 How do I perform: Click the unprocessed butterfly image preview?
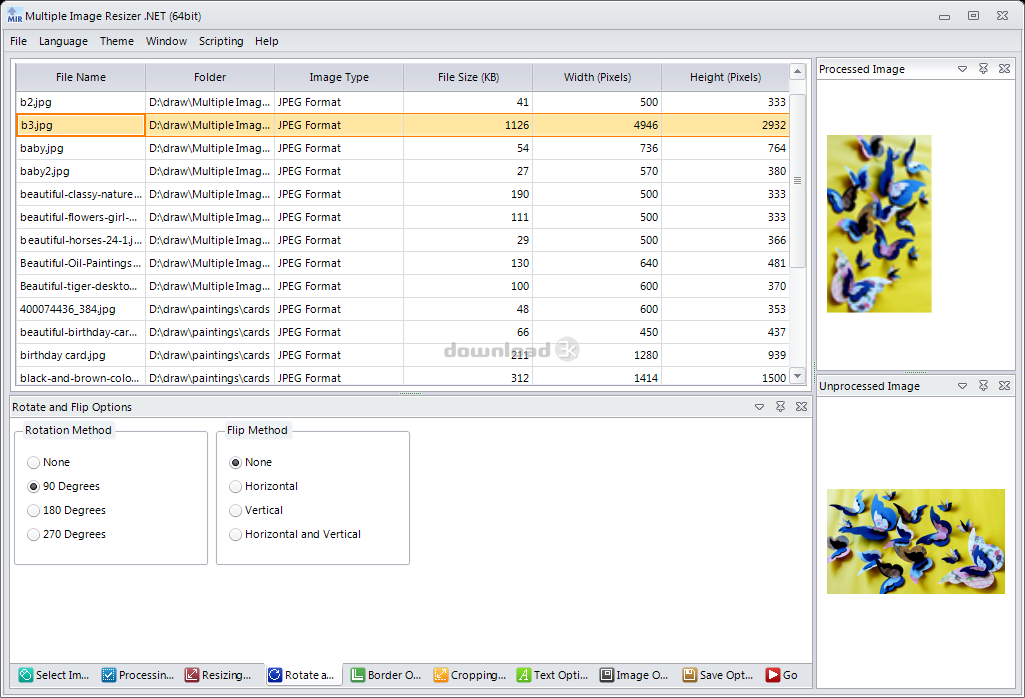coord(916,541)
